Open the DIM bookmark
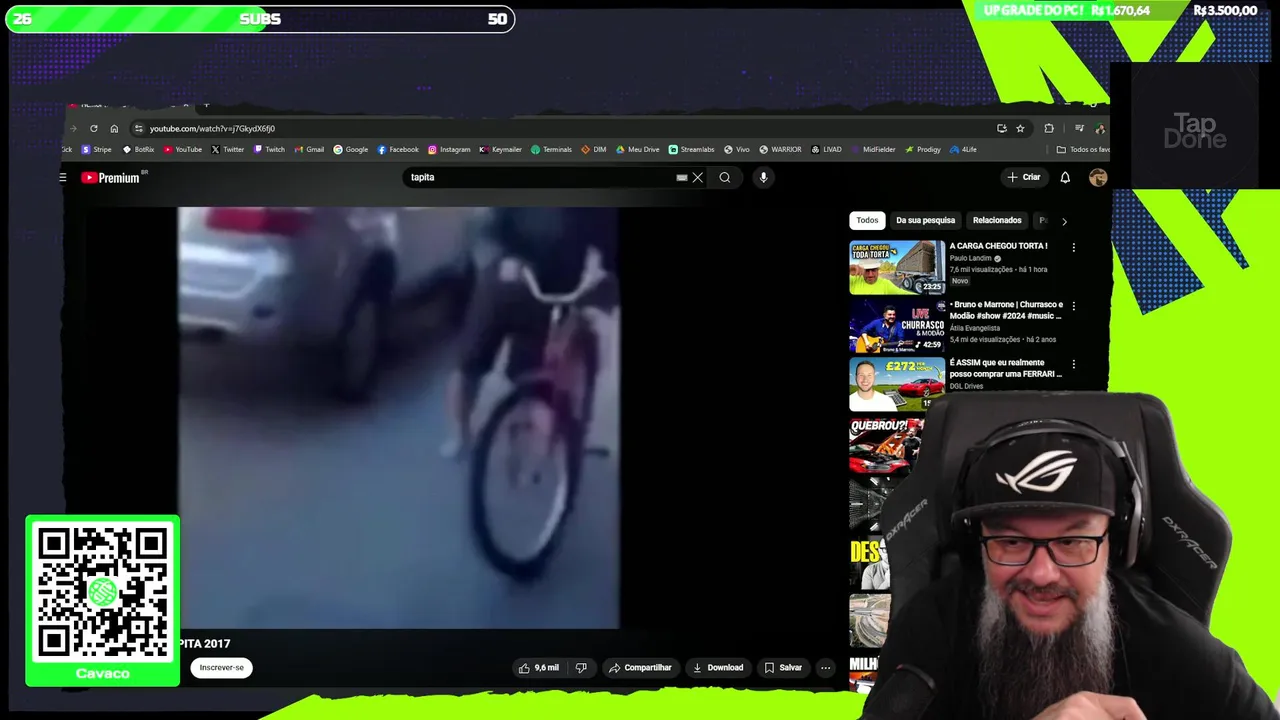This screenshot has width=1280, height=720. click(x=594, y=149)
